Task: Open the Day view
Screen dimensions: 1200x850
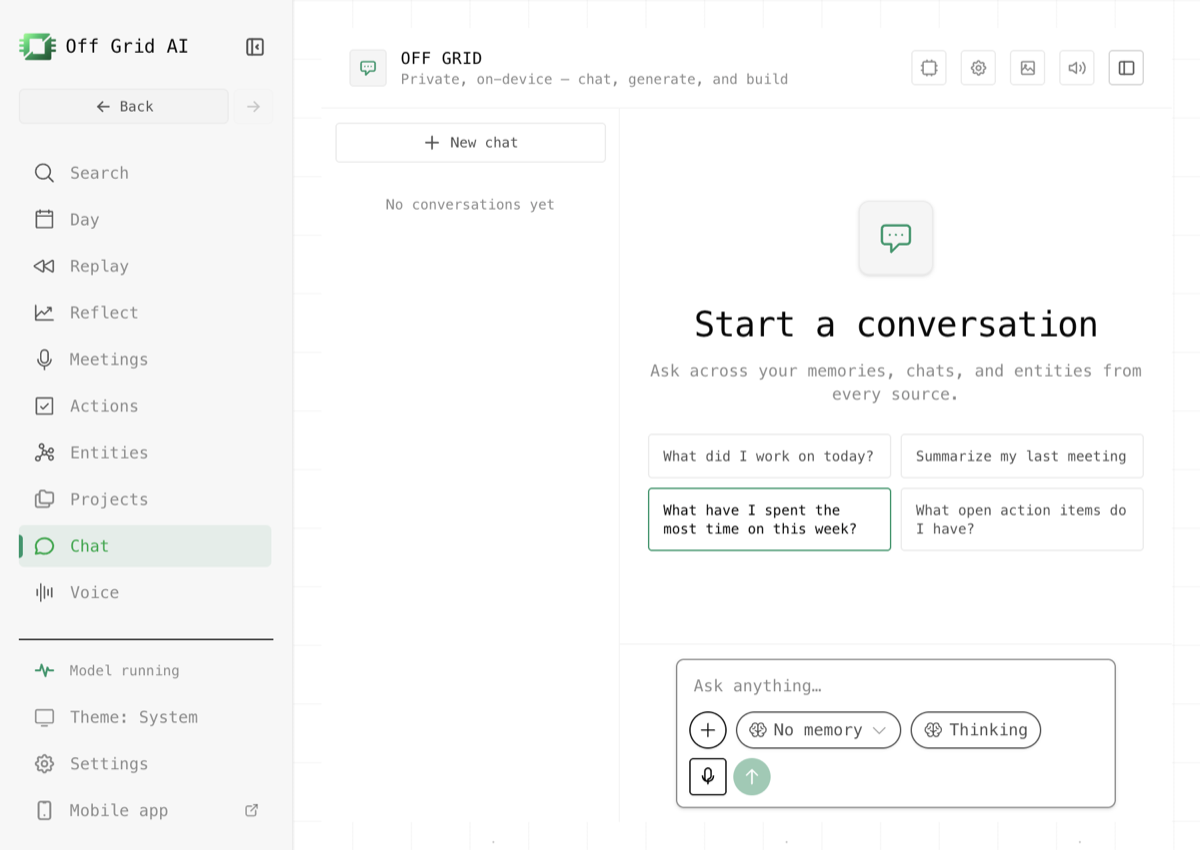Action: (x=145, y=220)
